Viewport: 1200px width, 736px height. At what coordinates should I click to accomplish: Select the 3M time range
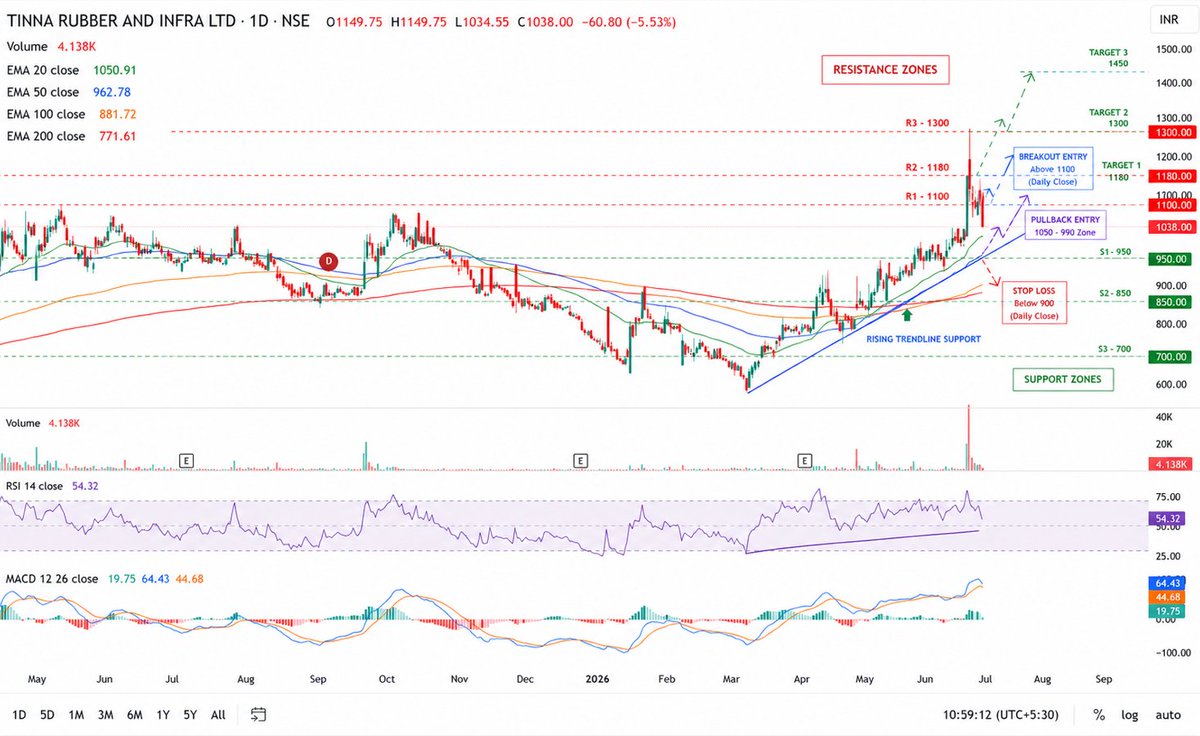(105, 715)
